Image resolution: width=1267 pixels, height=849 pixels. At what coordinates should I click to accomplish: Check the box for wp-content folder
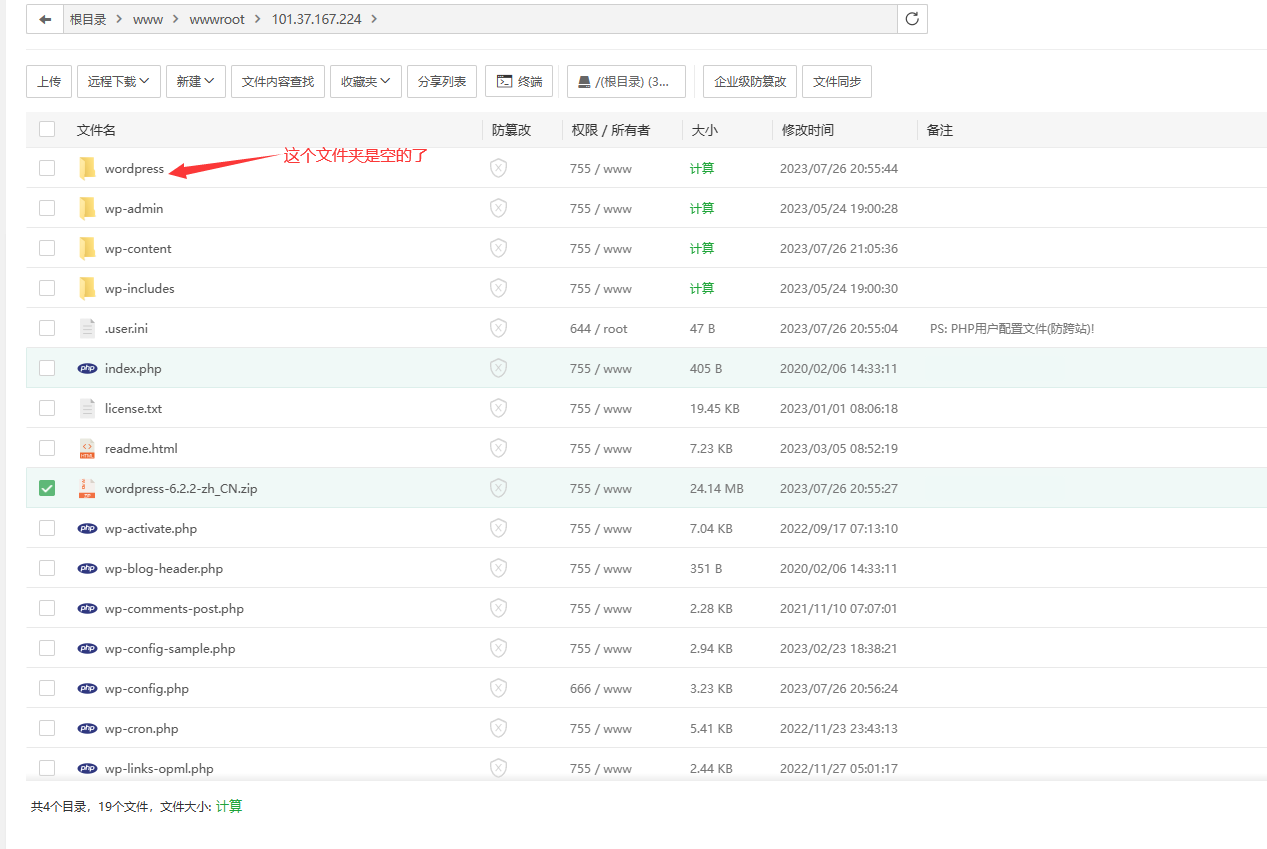coord(47,248)
